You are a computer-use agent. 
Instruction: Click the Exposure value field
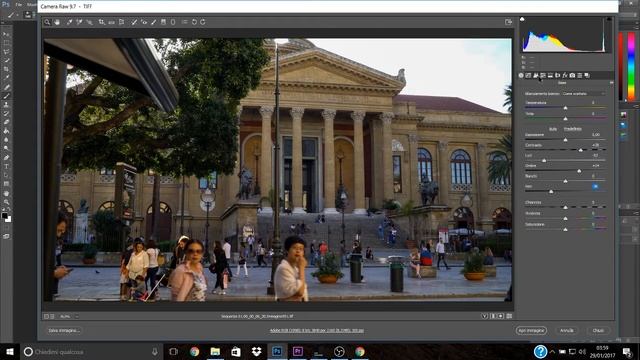(x=596, y=135)
